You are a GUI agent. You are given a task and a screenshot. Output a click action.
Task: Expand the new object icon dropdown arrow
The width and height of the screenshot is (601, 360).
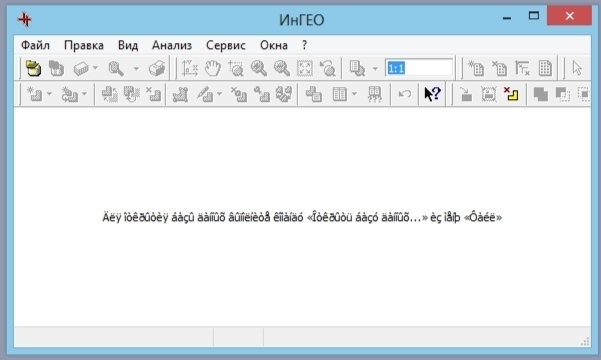tap(49, 94)
